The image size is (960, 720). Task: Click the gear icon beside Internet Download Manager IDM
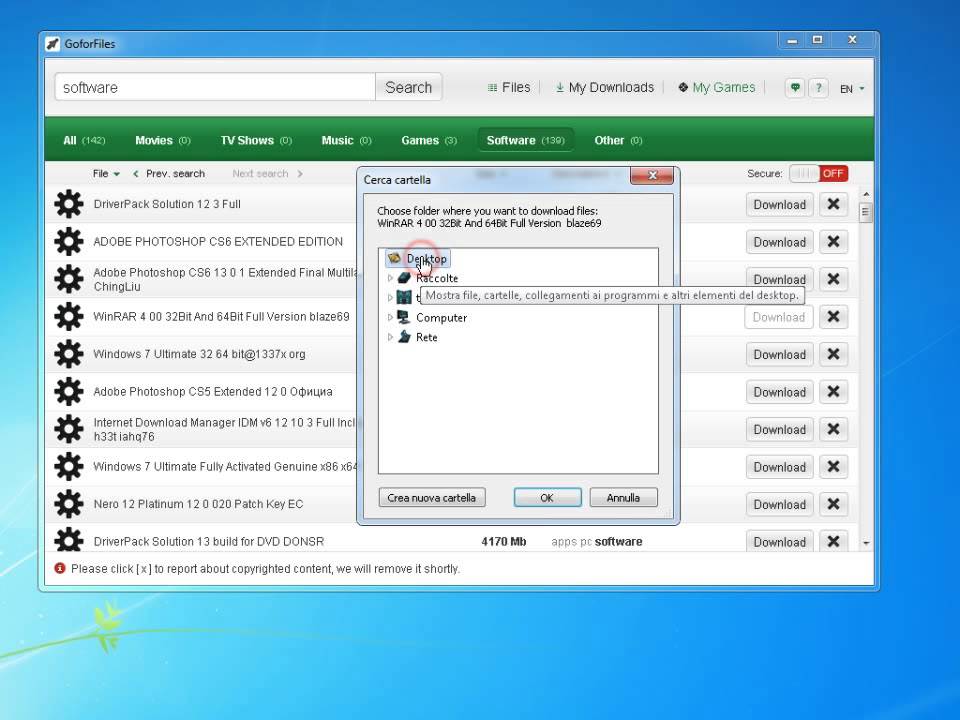click(69, 429)
